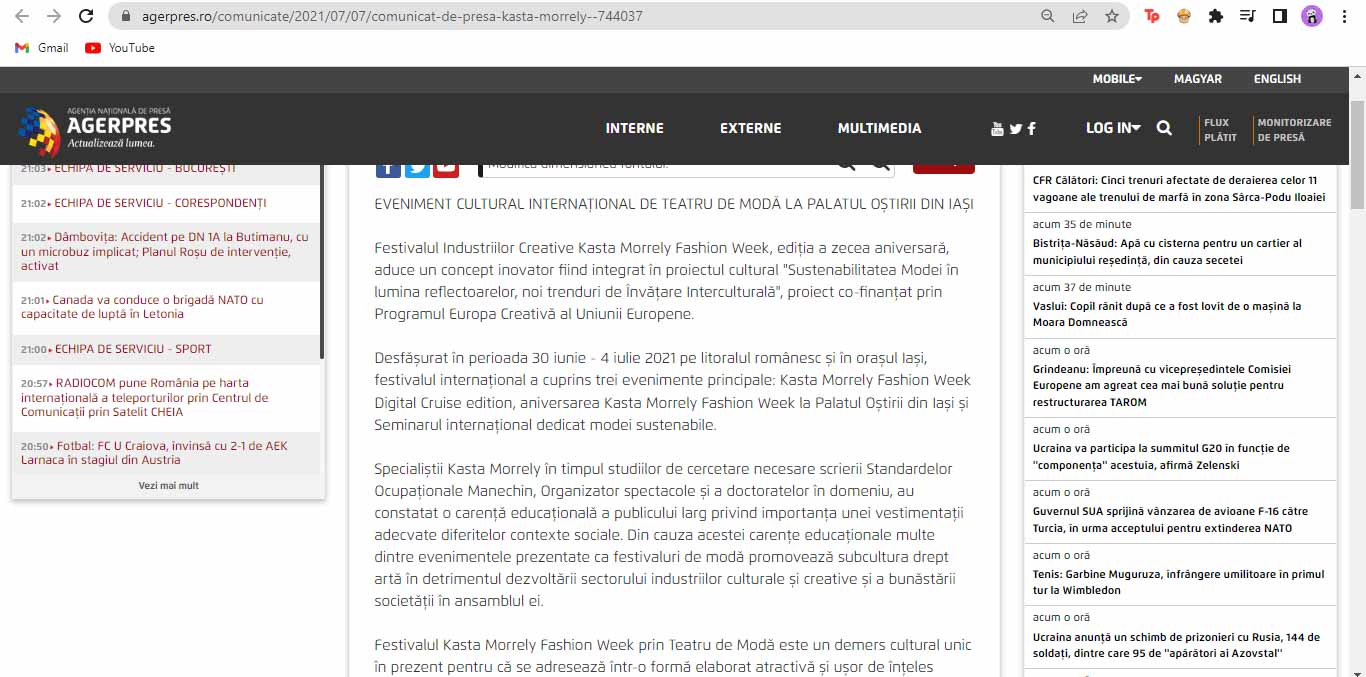The width and height of the screenshot is (1366, 677).
Task: Switch the site to MAGYAR
Action: tap(1198, 79)
